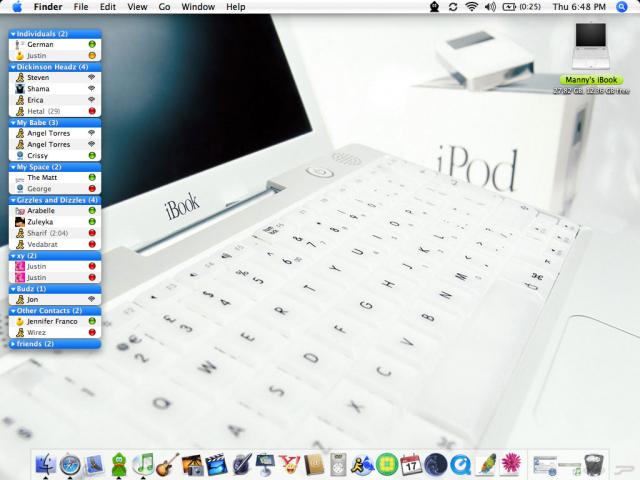Open Finder from the Dock
The width and height of the screenshot is (640, 480).
tap(46, 464)
